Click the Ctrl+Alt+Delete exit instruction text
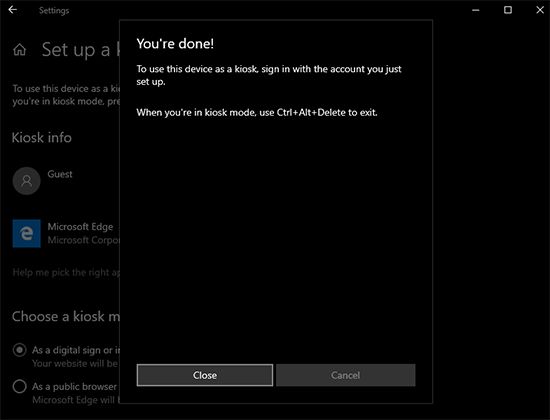The height and width of the screenshot is (420, 550). 257,113
